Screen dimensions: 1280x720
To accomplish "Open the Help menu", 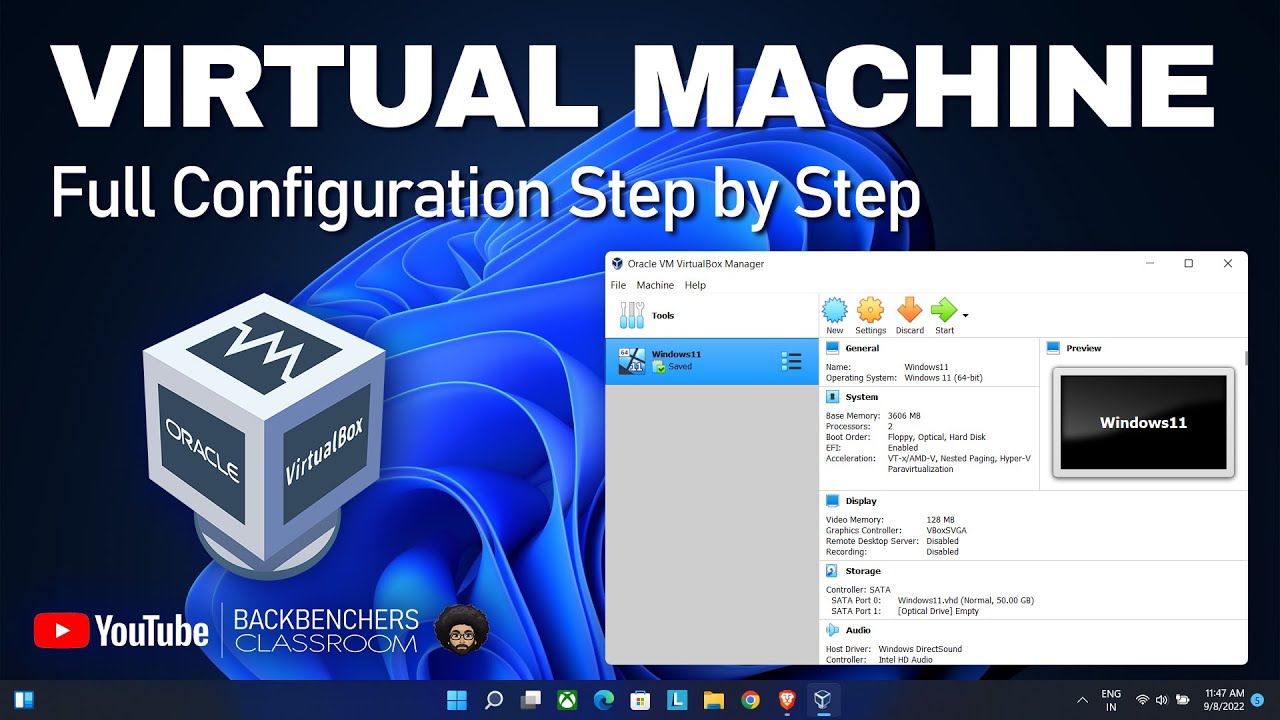I will [x=695, y=285].
